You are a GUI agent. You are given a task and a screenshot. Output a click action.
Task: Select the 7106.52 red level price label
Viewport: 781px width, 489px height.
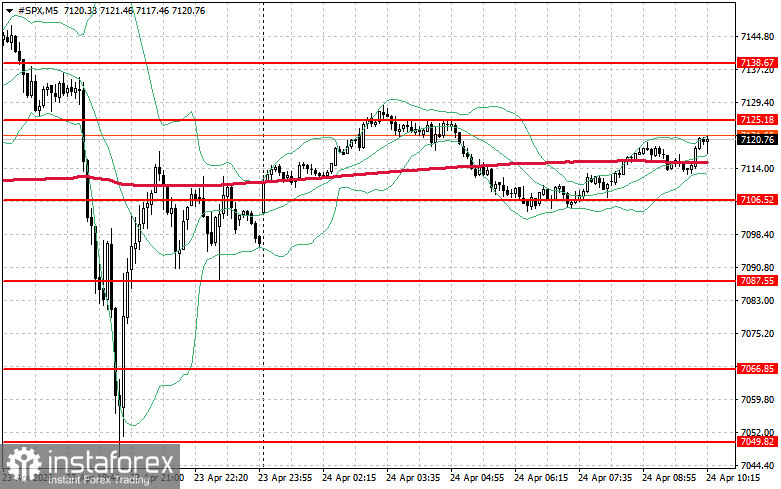pyautogui.click(x=757, y=200)
